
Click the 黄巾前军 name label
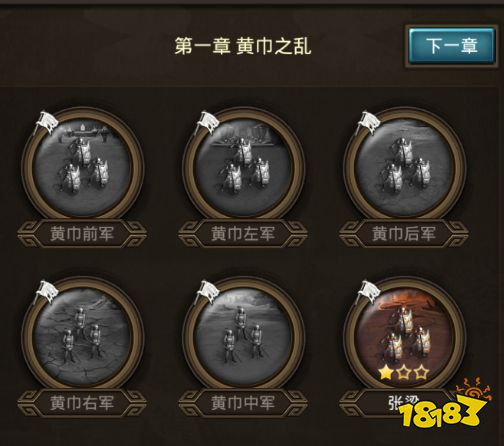(x=82, y=234)
